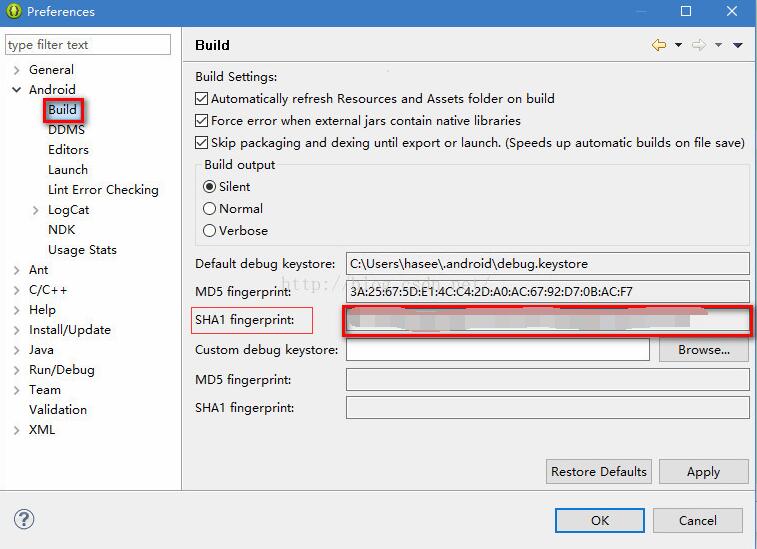Click the back navigation arrow icon
757x549 pixels.
tap(658, 45)
